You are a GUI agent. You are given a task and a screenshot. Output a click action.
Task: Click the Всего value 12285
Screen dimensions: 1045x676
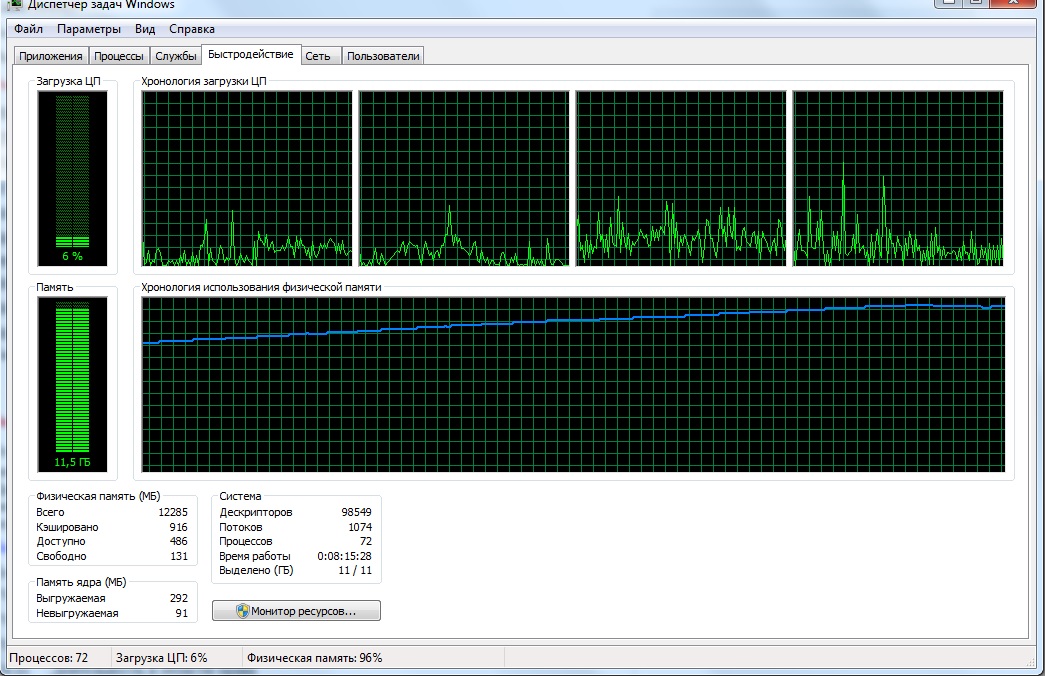click(x=173, y=512)
